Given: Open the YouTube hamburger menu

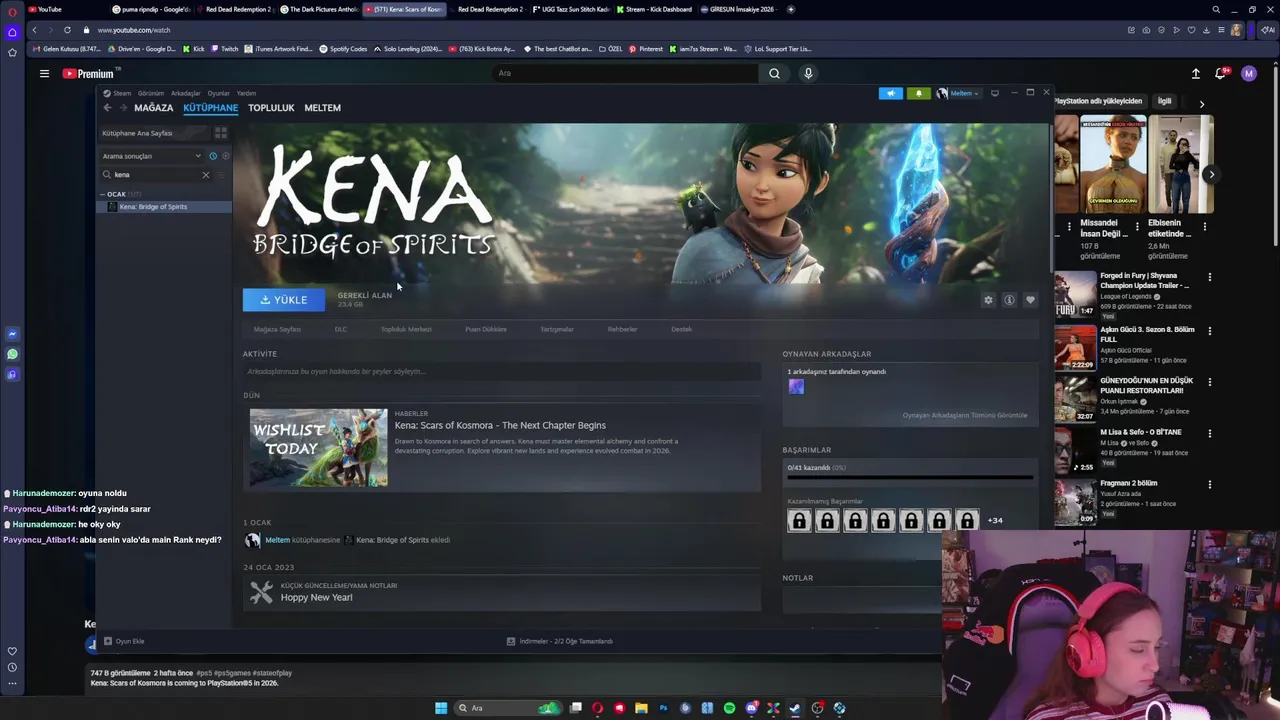Looking at the screenshot, I should tap(44, 73).
